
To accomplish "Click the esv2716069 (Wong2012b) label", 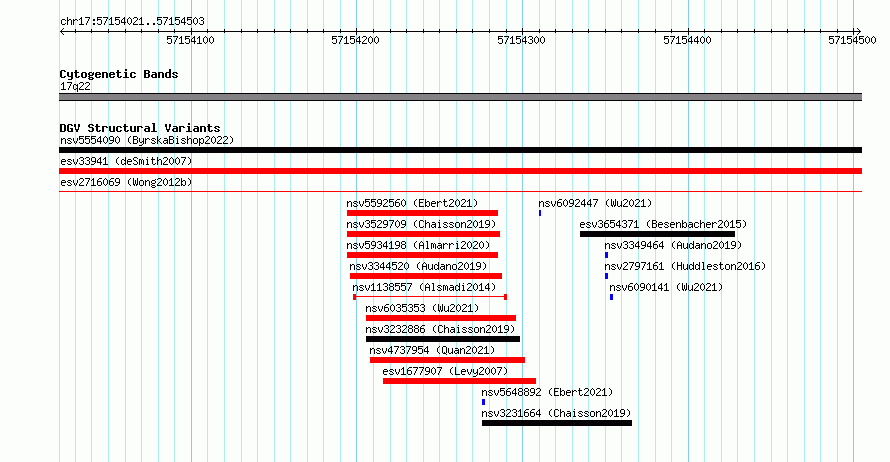I will [x=126, y=182].
